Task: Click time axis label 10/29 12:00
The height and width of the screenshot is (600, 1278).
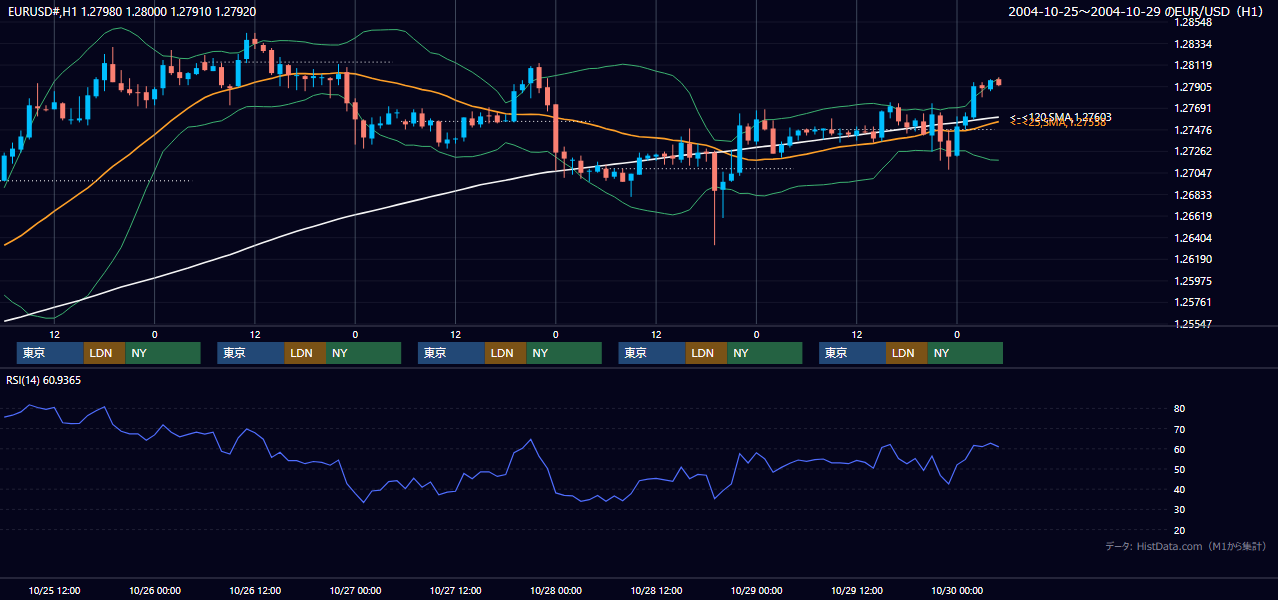Action: (x=857, y=590)
